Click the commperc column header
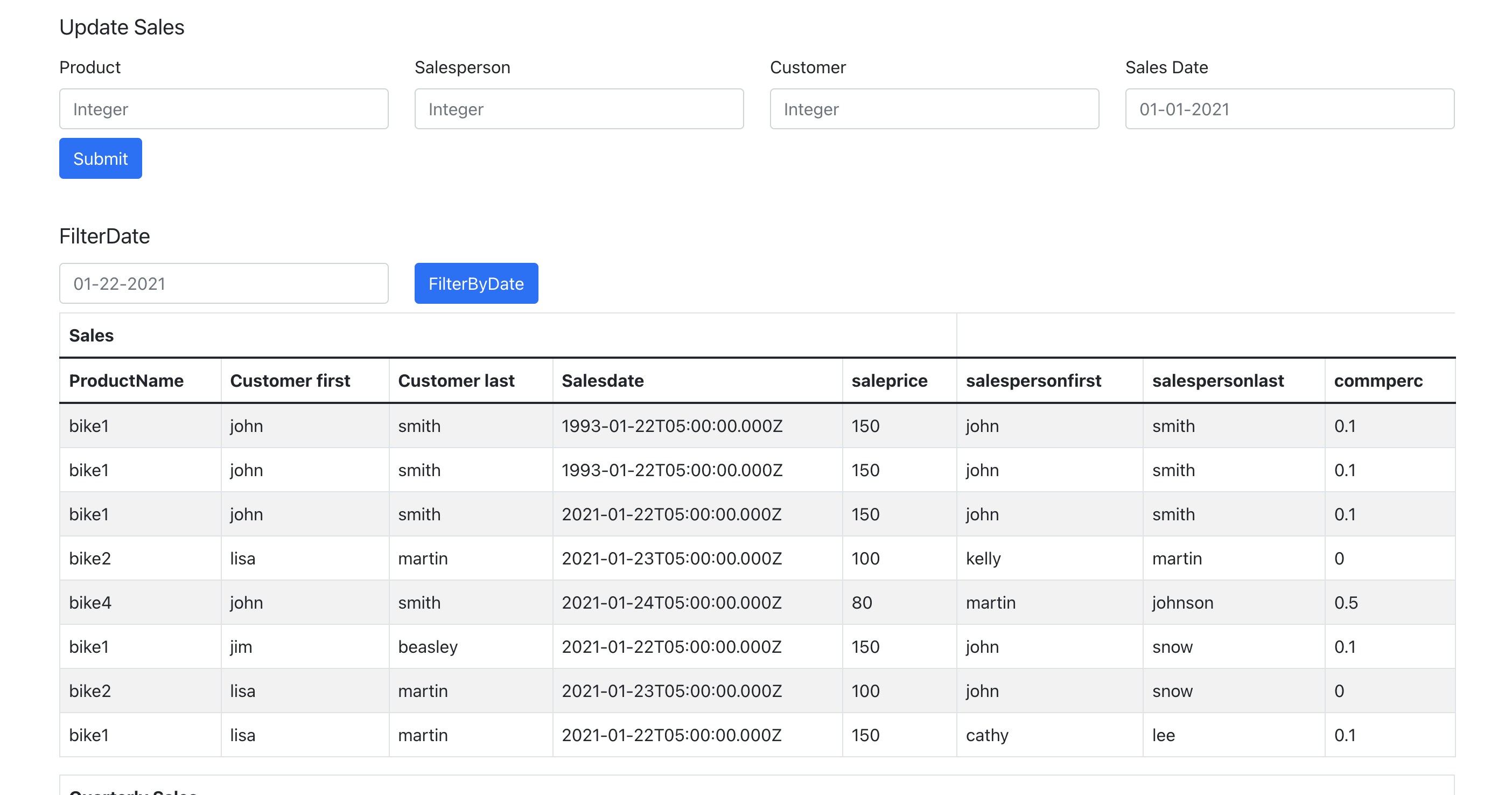 (1390, 380)
